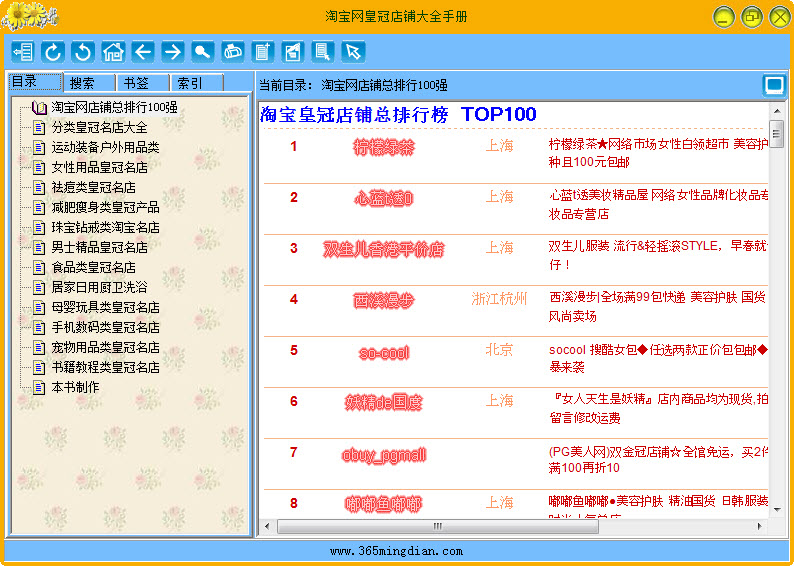
Task: Select 男士精品皇冠名店 entry
Action: 100,247
